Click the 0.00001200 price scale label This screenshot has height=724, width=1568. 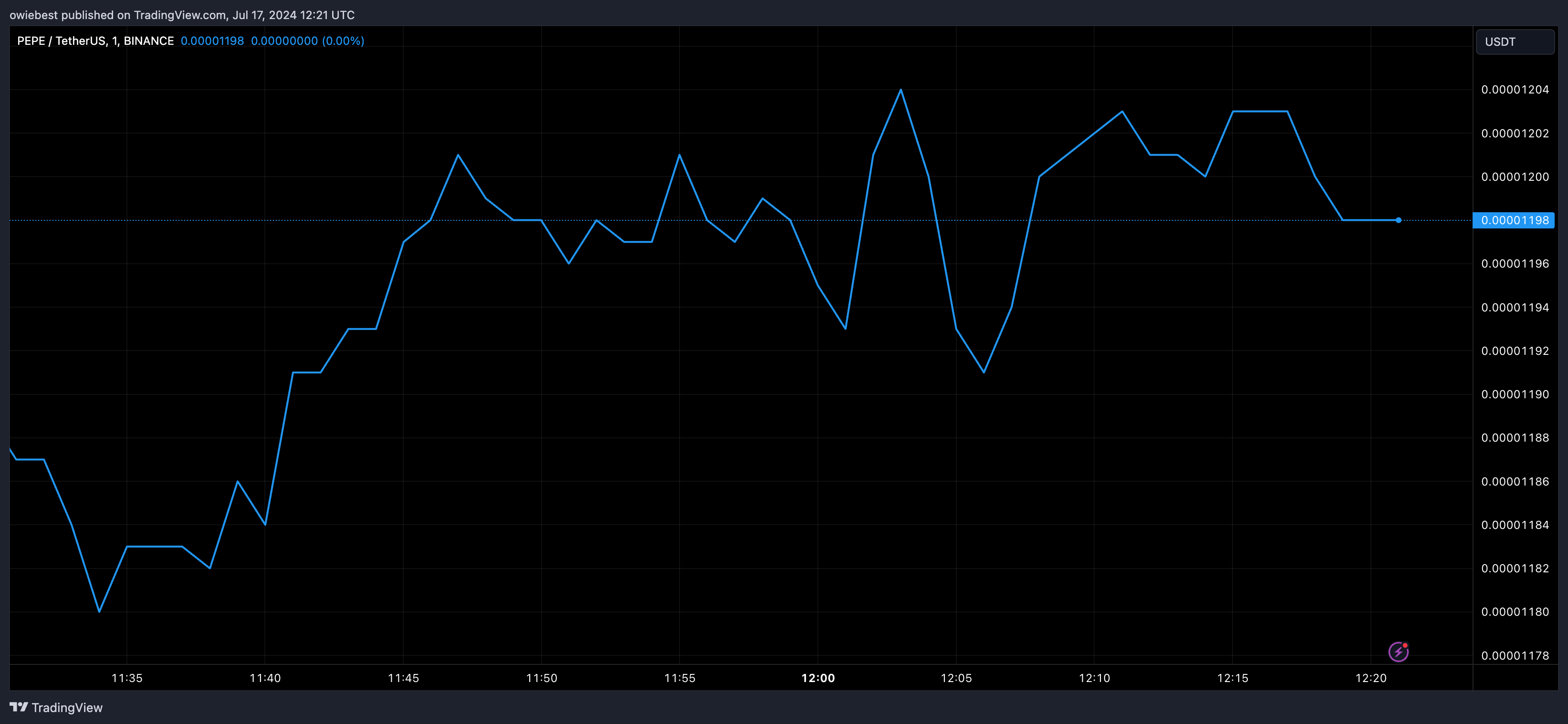(1515, 176)
